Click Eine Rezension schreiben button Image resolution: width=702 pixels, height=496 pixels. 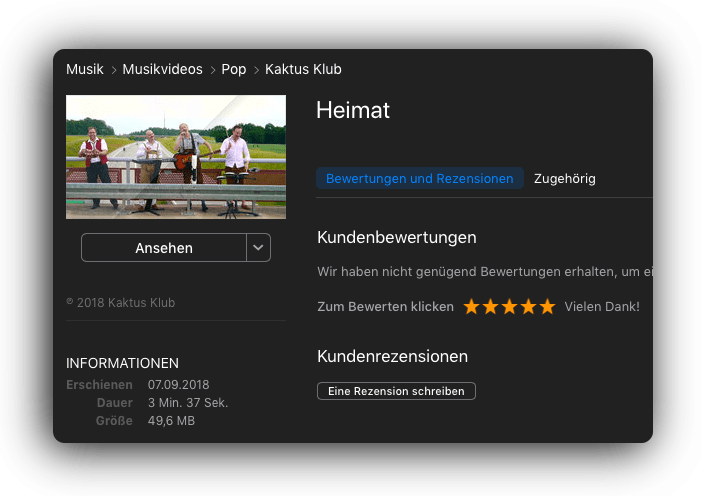pyautogui.click(x=396, y=391)
